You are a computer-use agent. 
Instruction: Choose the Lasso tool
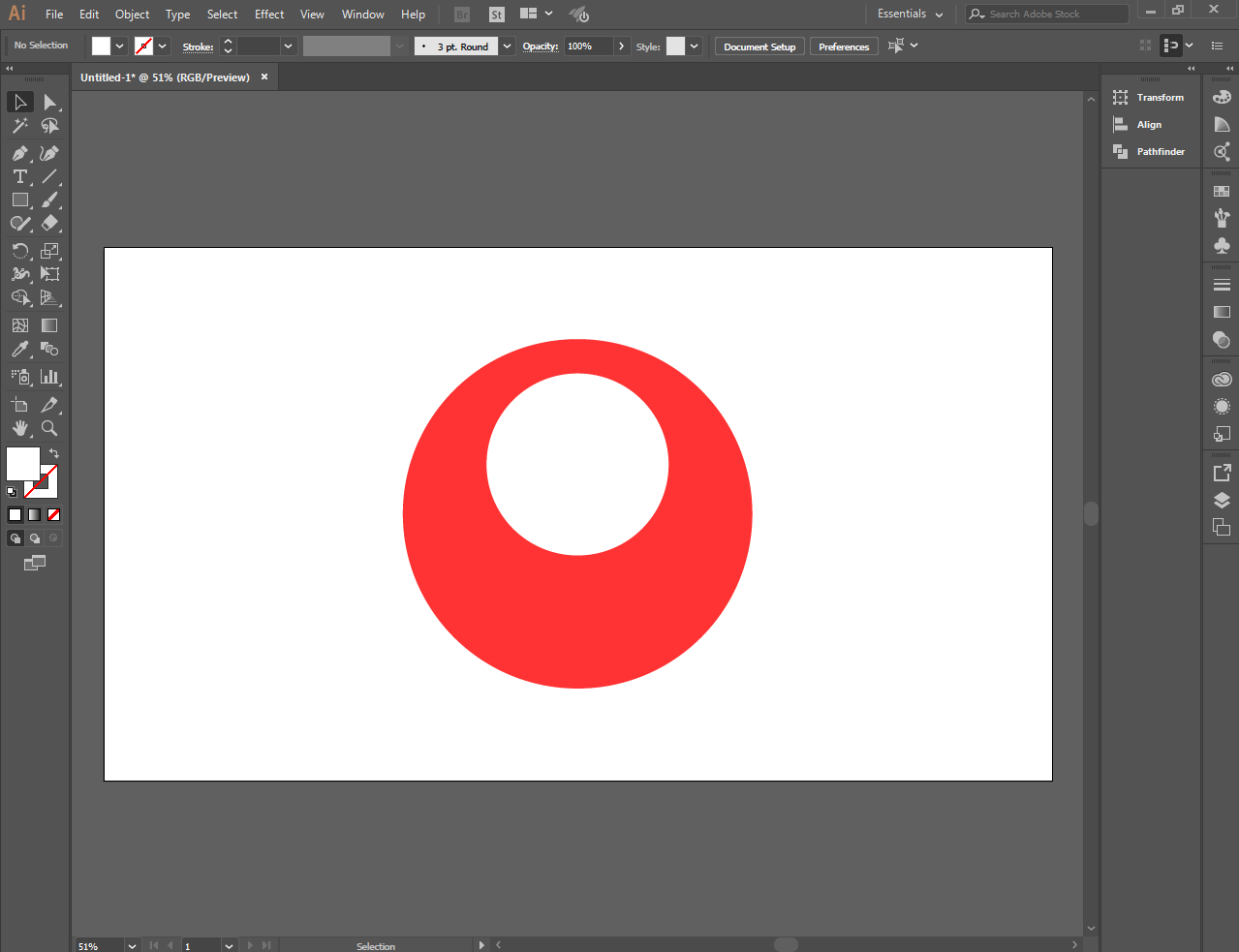[49, 126]
